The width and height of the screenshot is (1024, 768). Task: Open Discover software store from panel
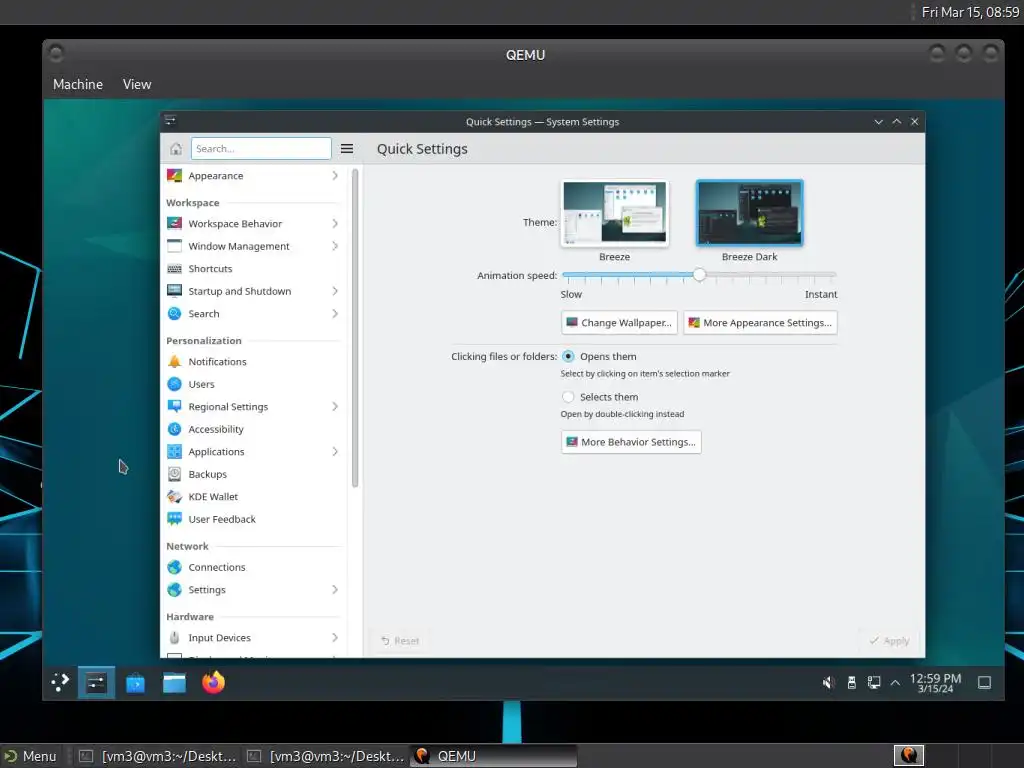point(135,683)
